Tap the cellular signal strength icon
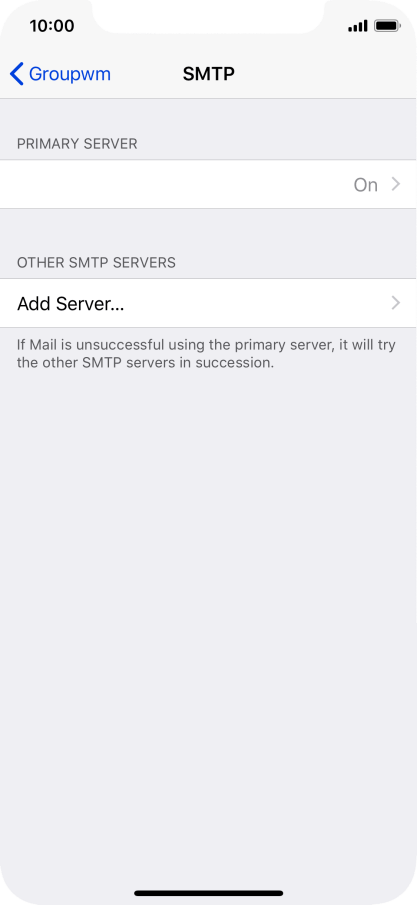Viewport: 417px width, 905px height. point(358,26)
